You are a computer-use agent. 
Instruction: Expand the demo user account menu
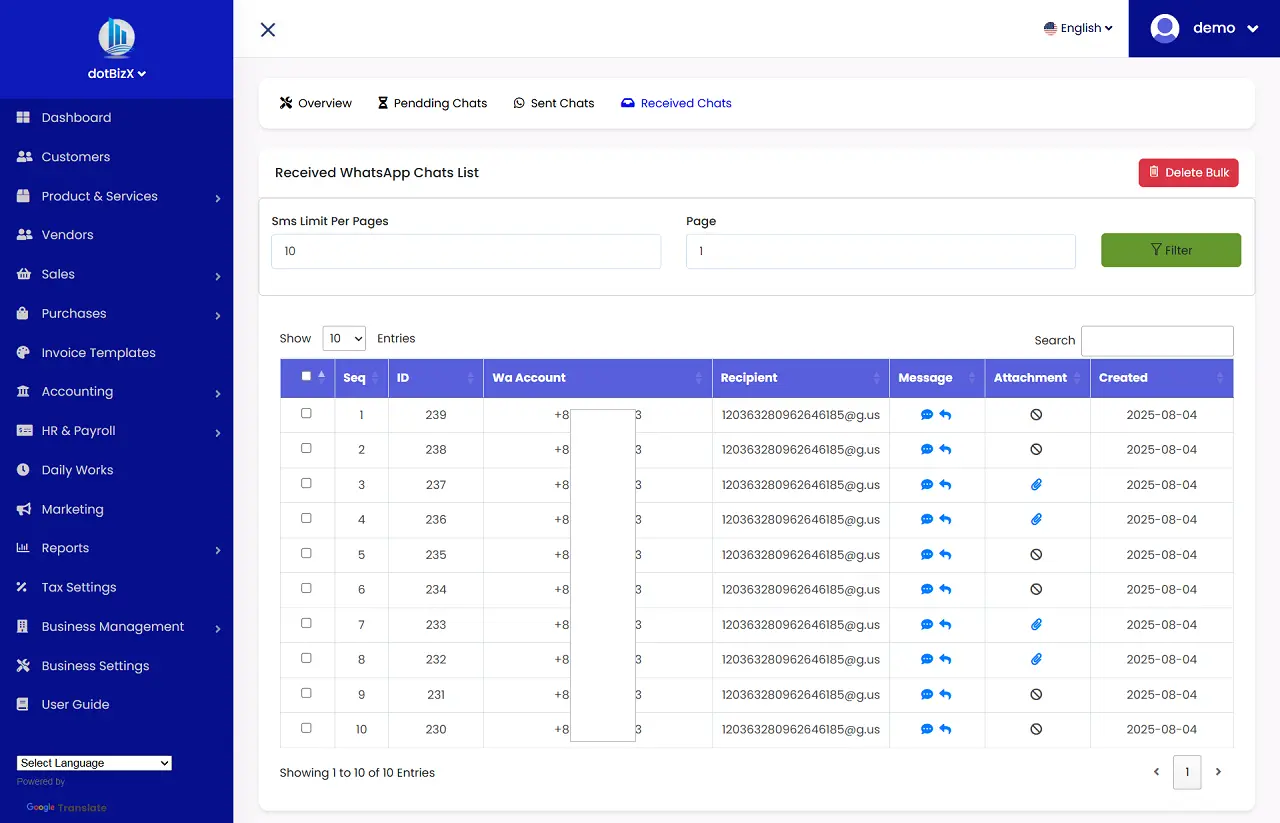point(1213,28)
